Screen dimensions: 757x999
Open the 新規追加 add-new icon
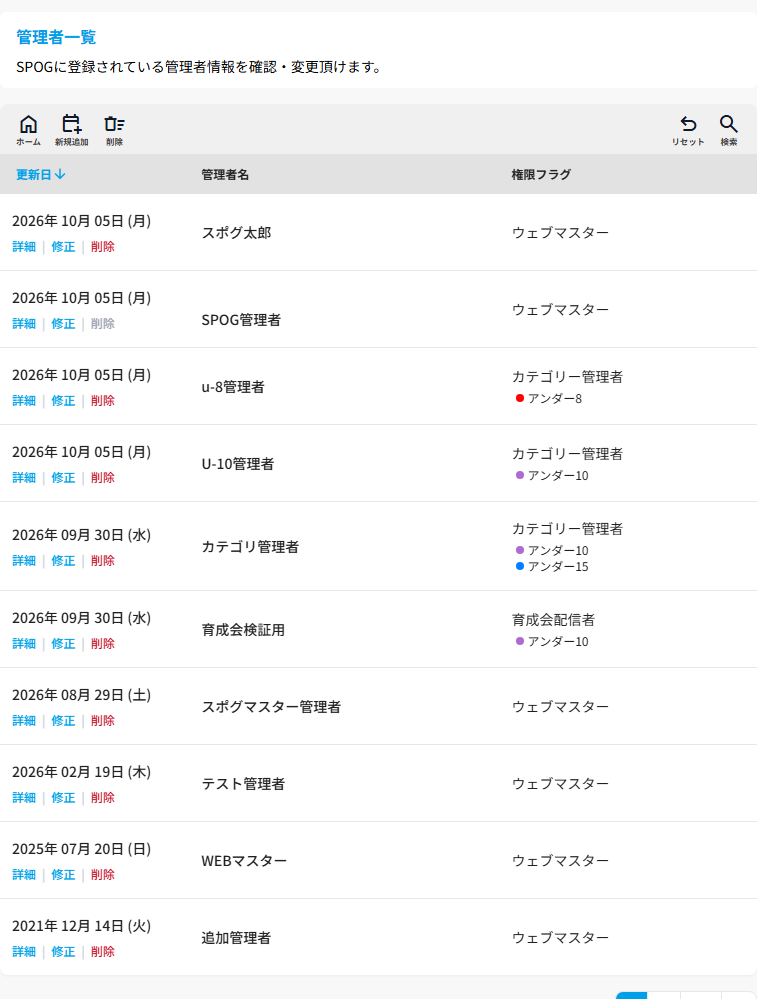coord(71,131)
